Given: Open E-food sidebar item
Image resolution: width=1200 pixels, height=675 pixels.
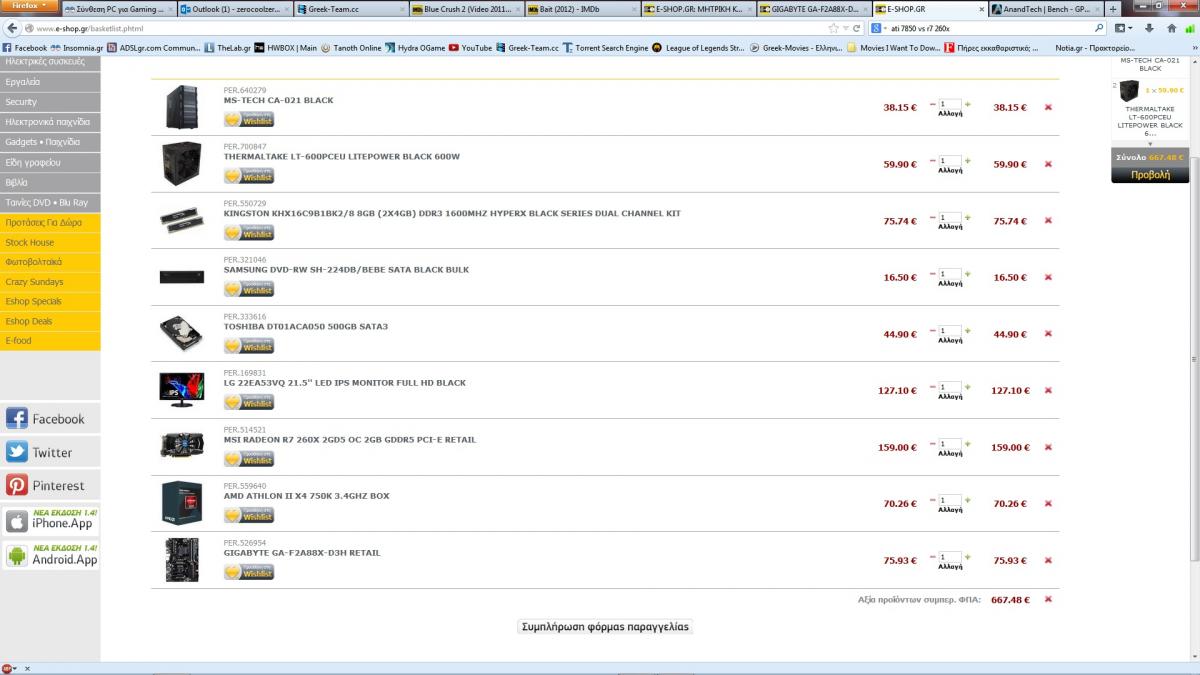Looking at the screenshot, I should click(50, 341).
